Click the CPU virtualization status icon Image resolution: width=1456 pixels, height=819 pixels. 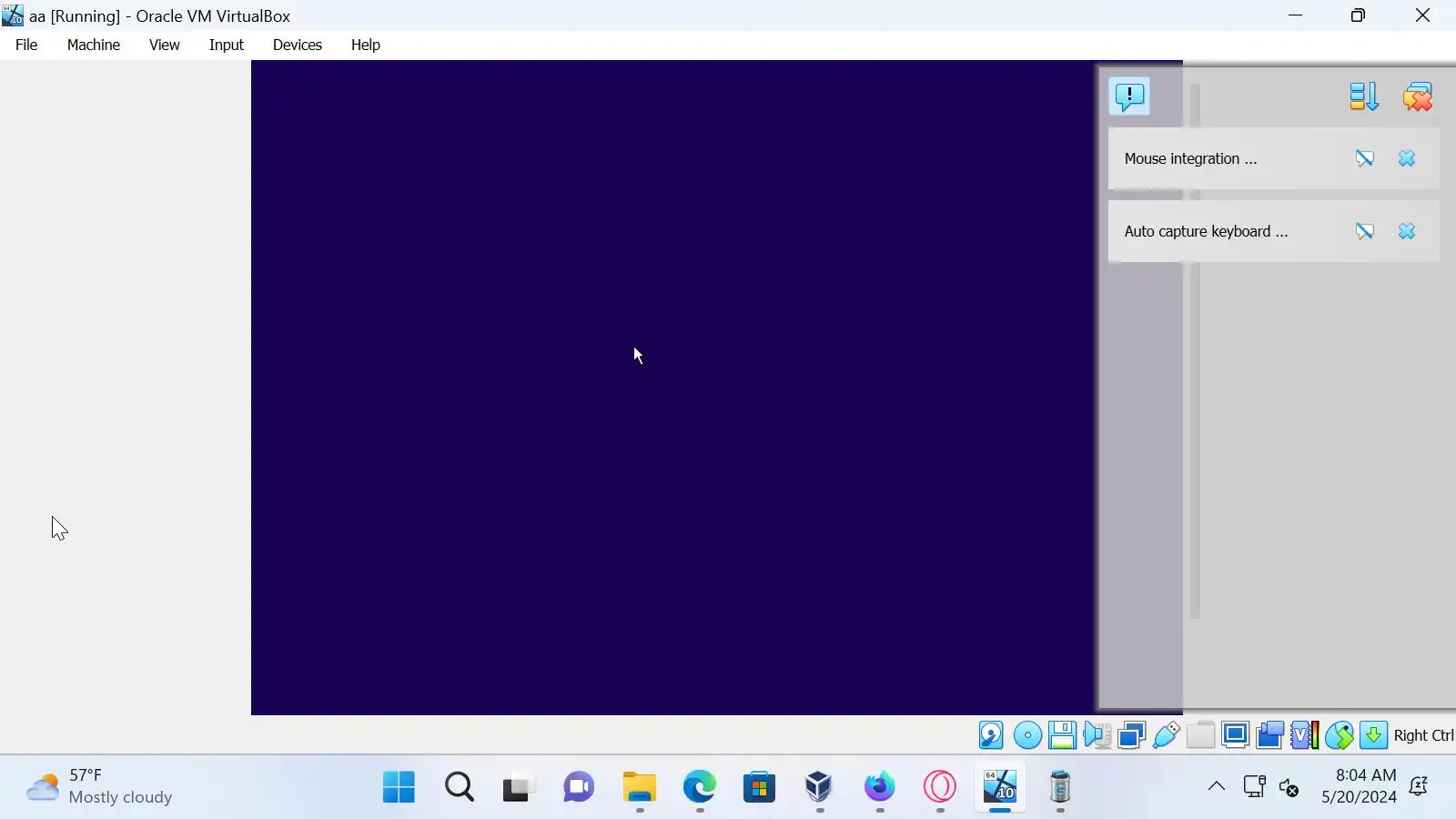point(1304,735)
